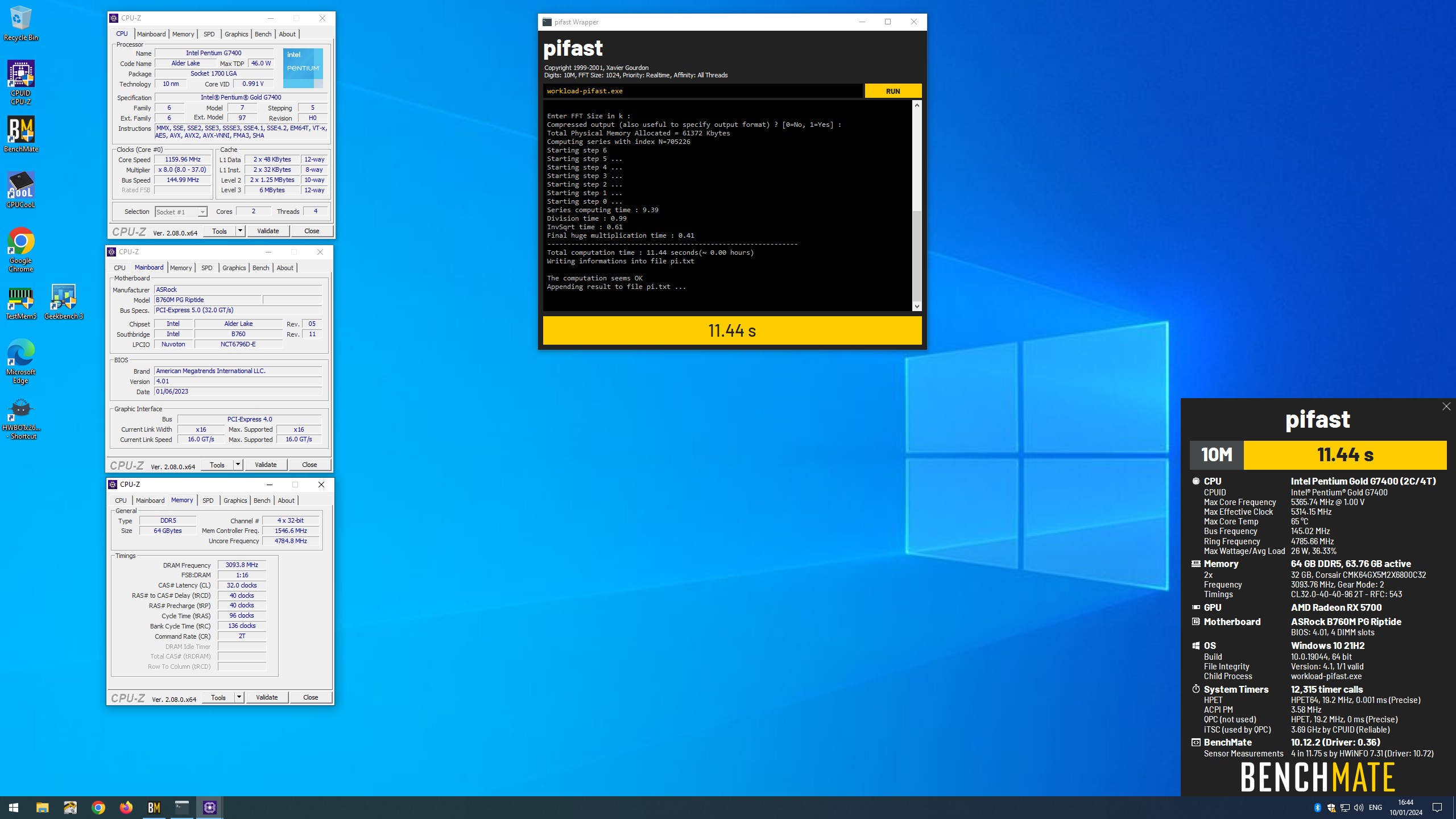Screen dimensions: 1456x819
Task: Open the BenchMate desktop shortcut
Action: 20,134
